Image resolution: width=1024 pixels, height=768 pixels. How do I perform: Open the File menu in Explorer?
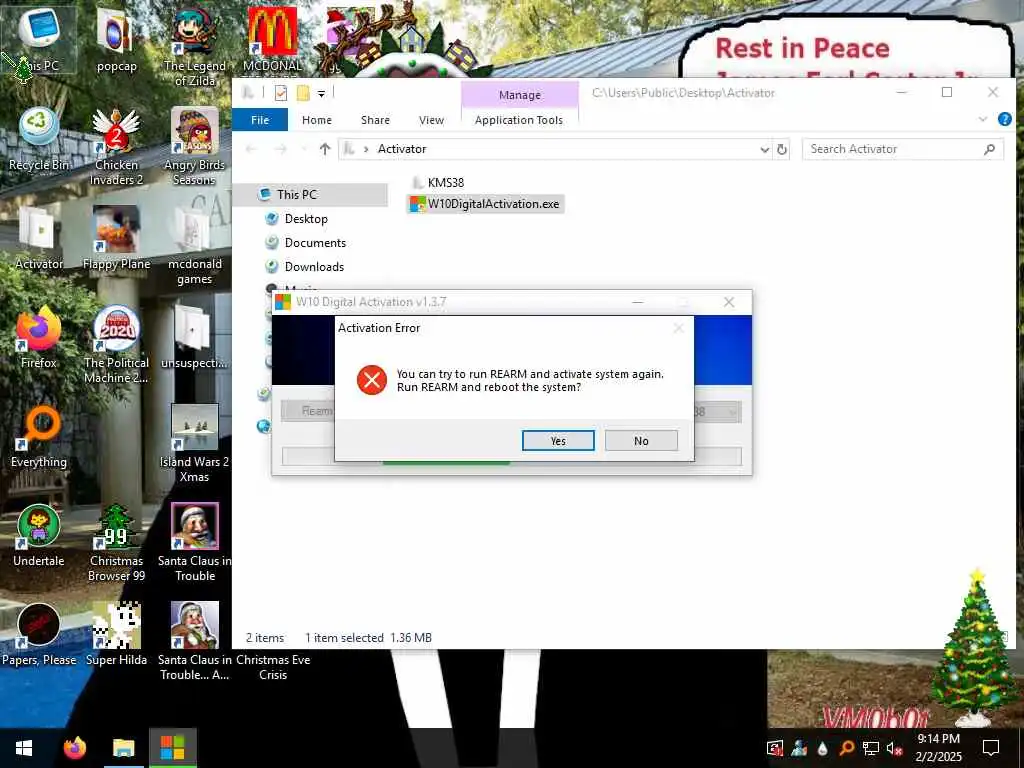click(x=260, y=120)
